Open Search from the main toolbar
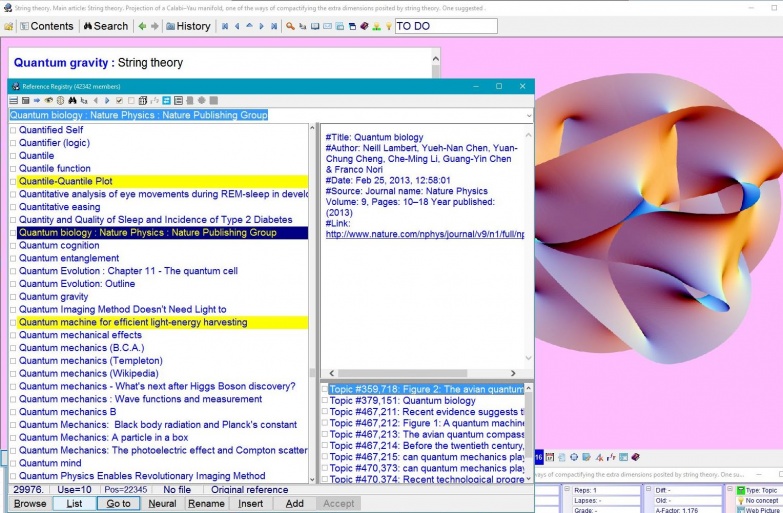The width and height of the screenshot is (783, 513). tap(103, 26)
